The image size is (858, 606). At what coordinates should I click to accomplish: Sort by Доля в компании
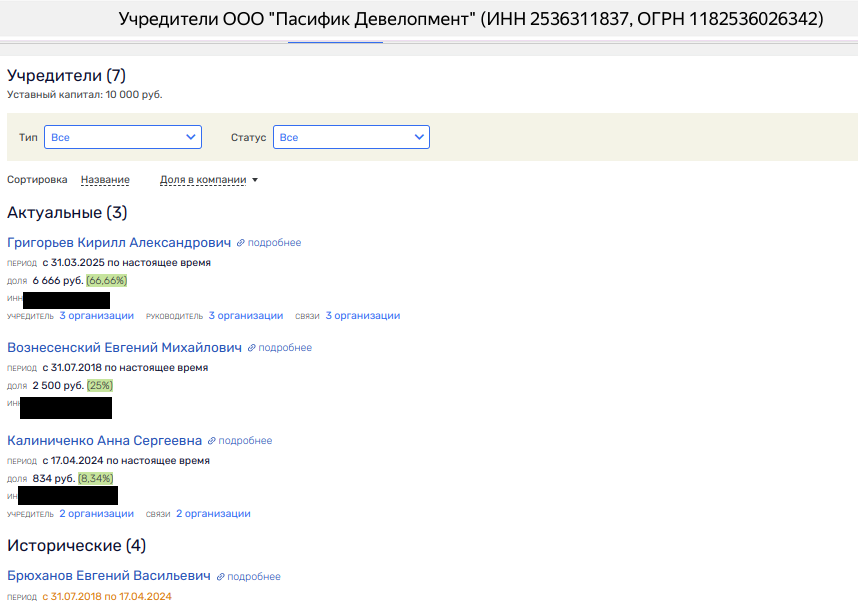(203, 180)
